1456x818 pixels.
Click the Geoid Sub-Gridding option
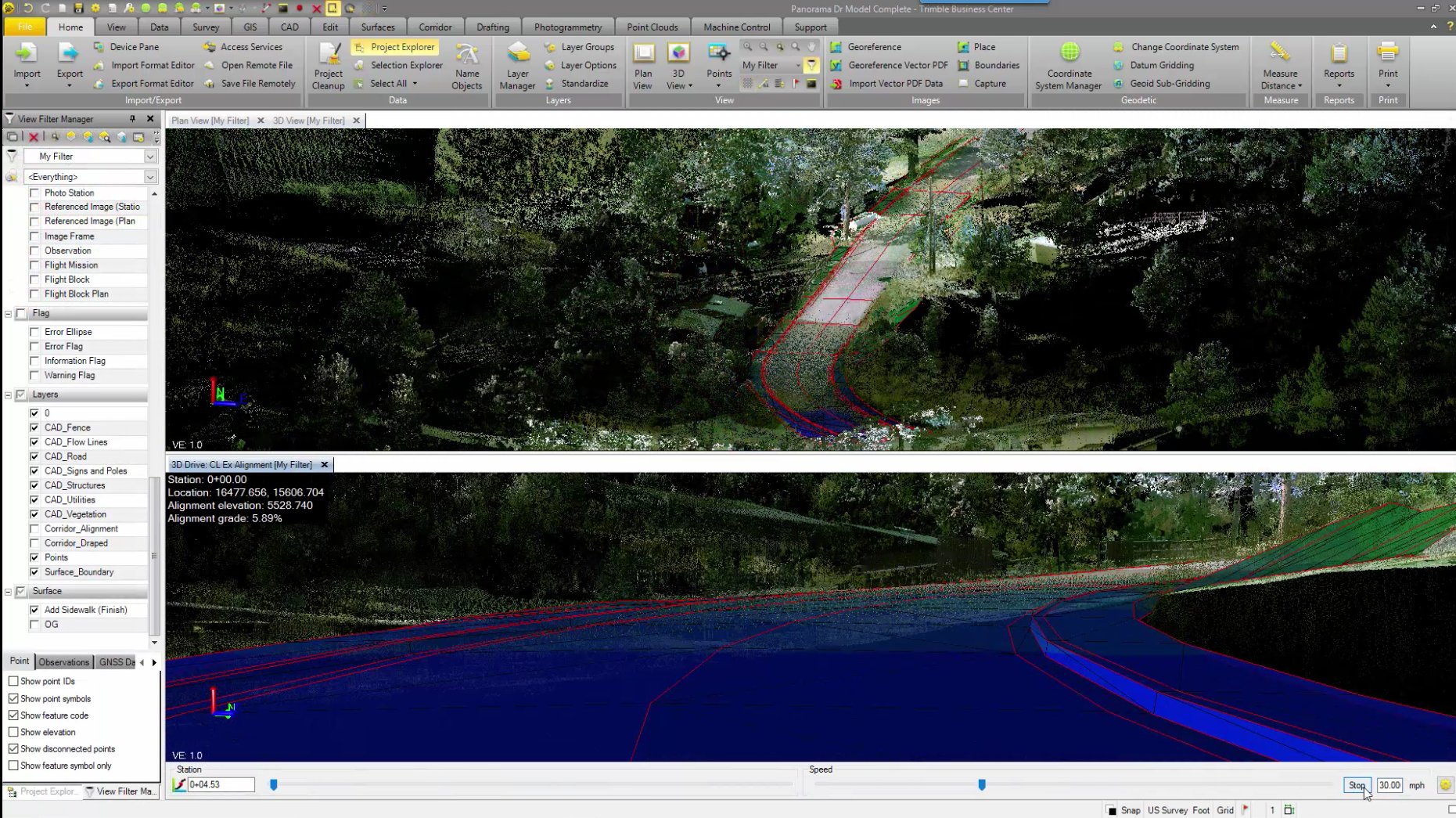1161,83
